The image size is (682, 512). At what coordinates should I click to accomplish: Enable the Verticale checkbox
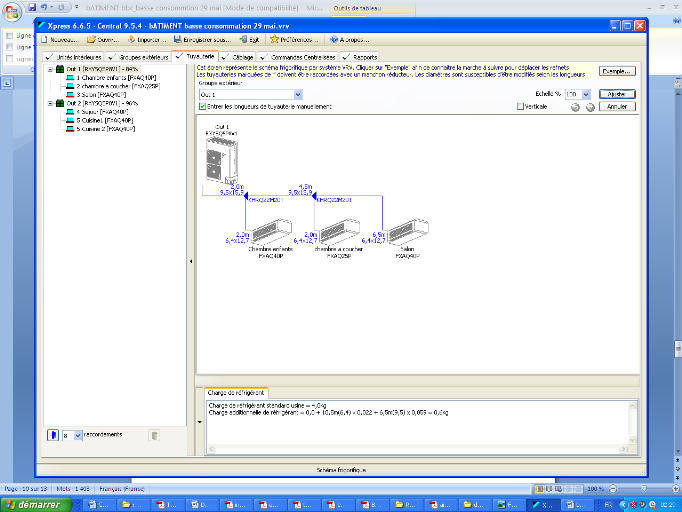click(x=536, y=106)
